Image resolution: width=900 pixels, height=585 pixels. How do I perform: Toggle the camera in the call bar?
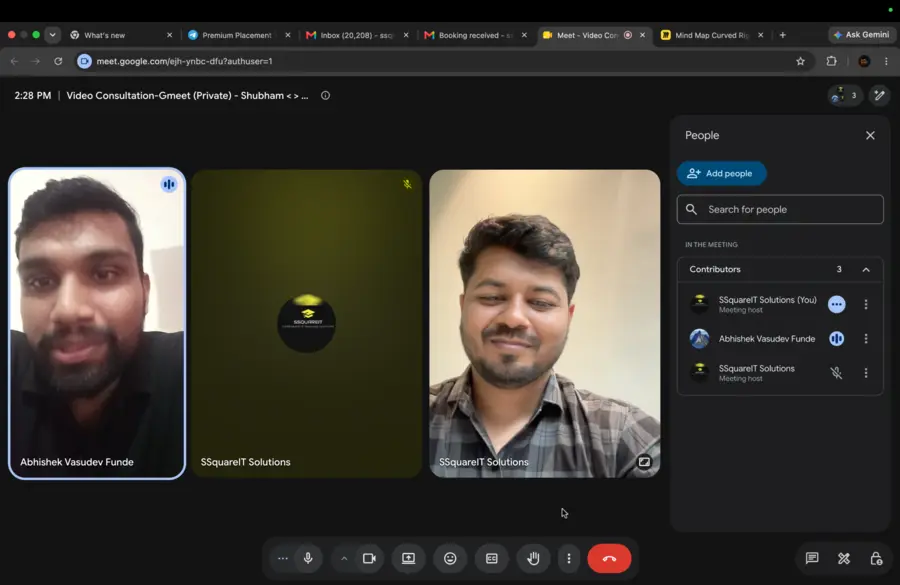(369, 558)
